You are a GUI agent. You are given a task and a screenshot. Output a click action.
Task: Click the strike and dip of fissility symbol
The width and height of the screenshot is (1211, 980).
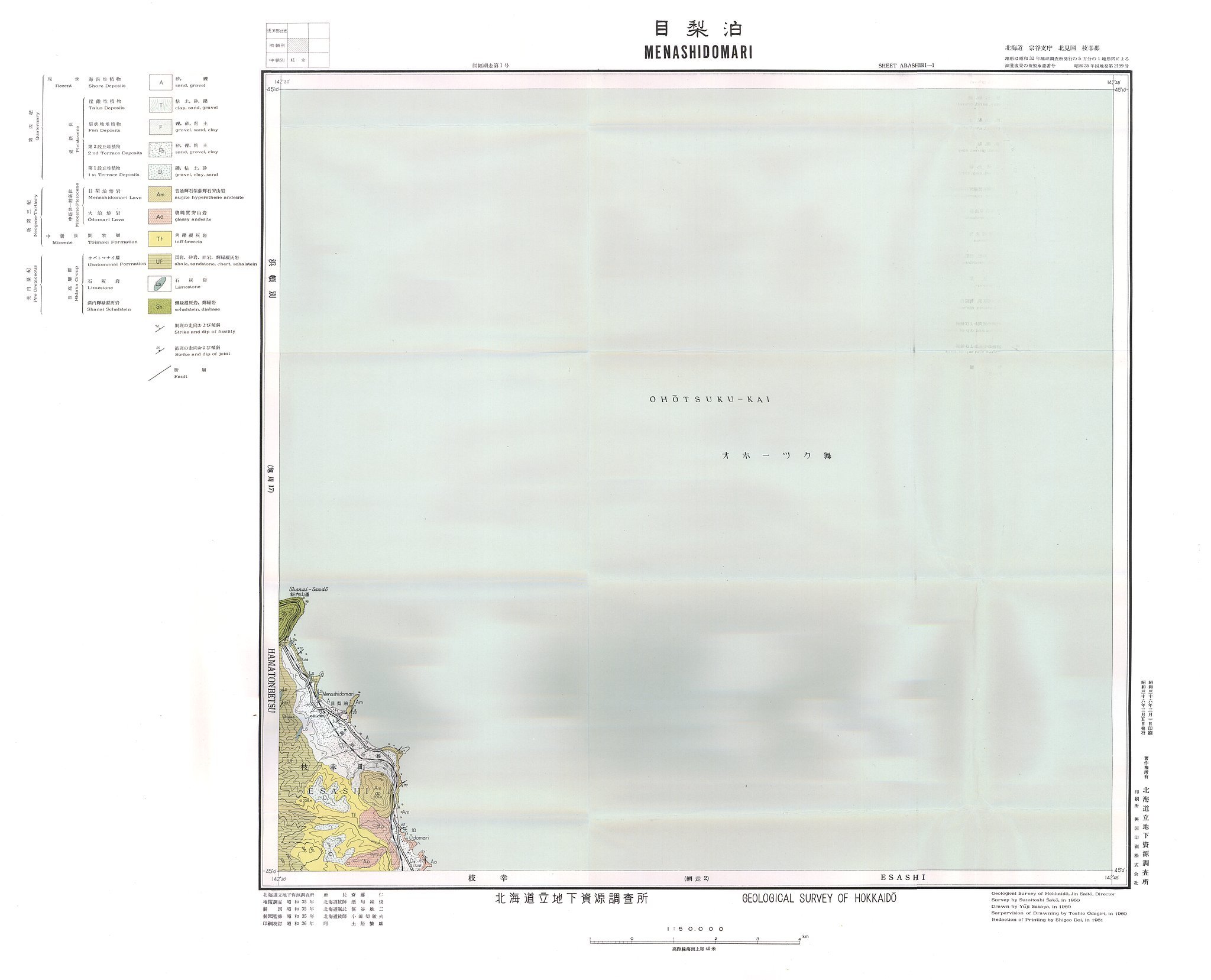pos(158,328)
